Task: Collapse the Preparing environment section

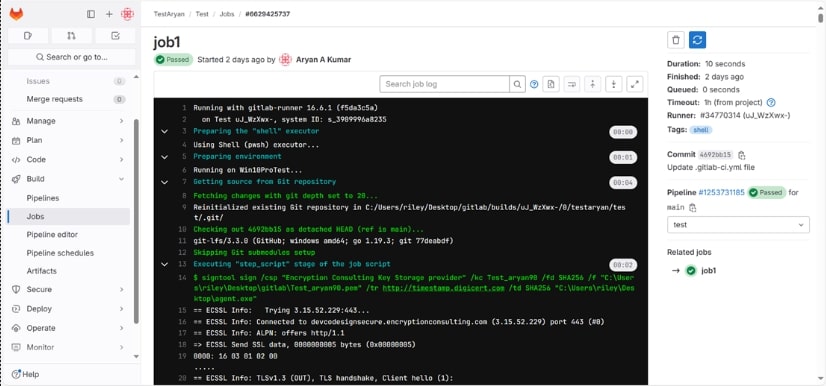Action: point(164,157)
